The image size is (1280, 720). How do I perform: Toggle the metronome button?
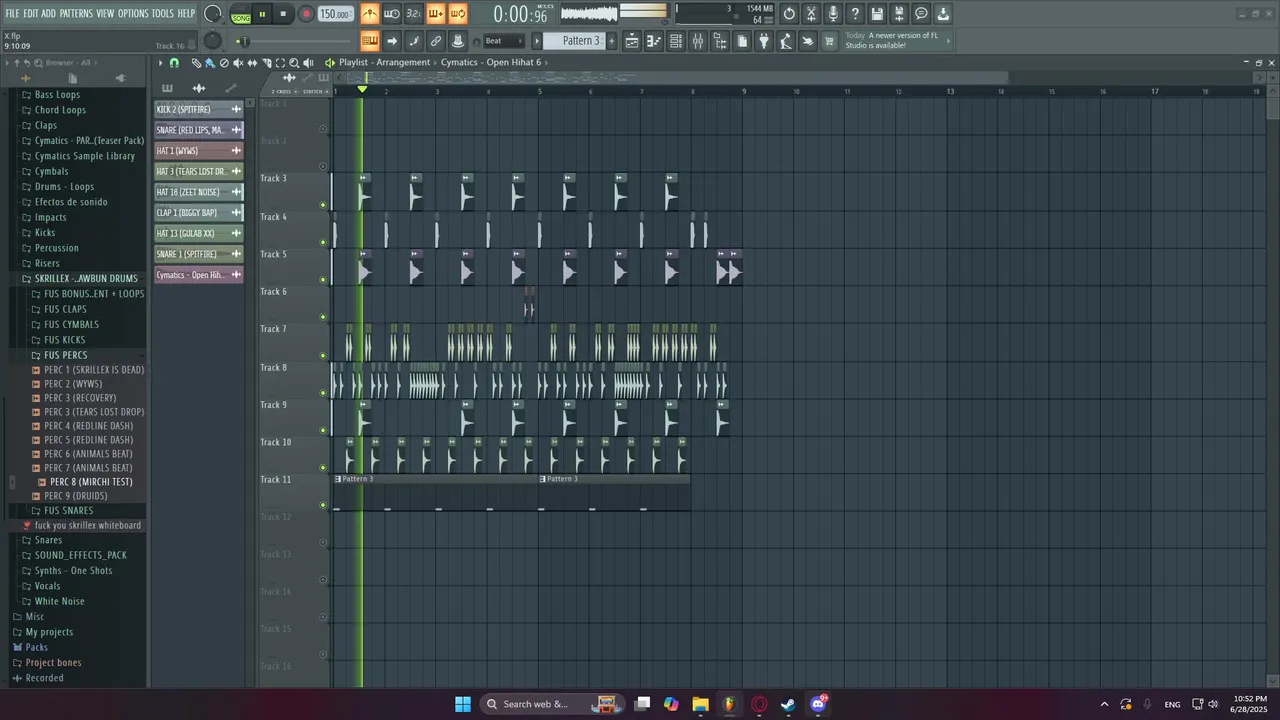coord(370,14)
